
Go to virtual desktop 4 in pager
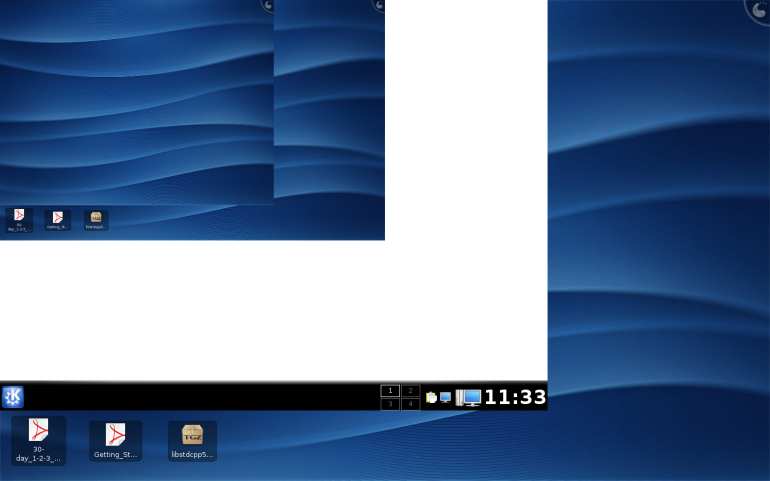coord(410,404)
